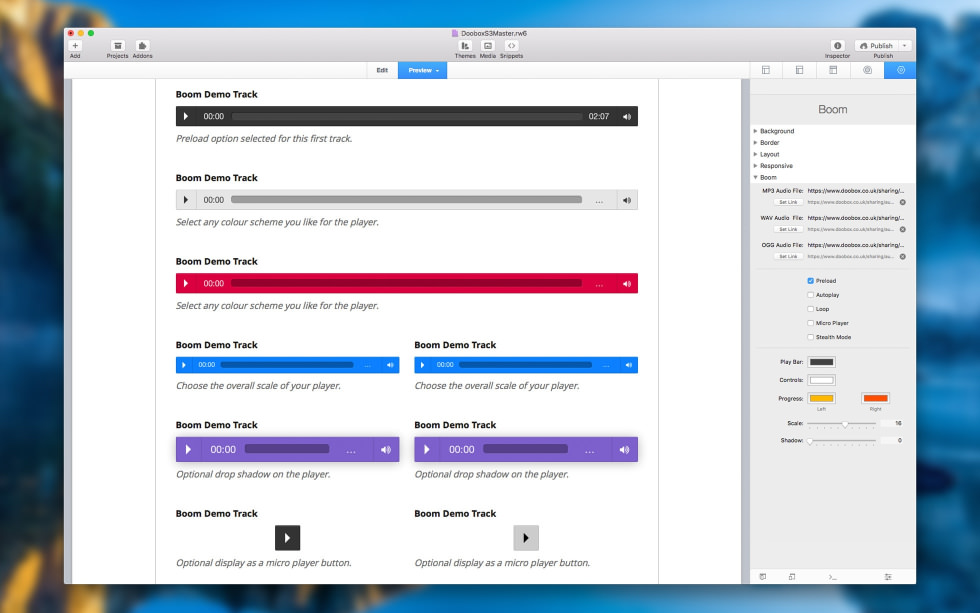This screenshot has height=613, width=980.
Task: Enable the Autoplay checkbox
Action: point(811,295)
